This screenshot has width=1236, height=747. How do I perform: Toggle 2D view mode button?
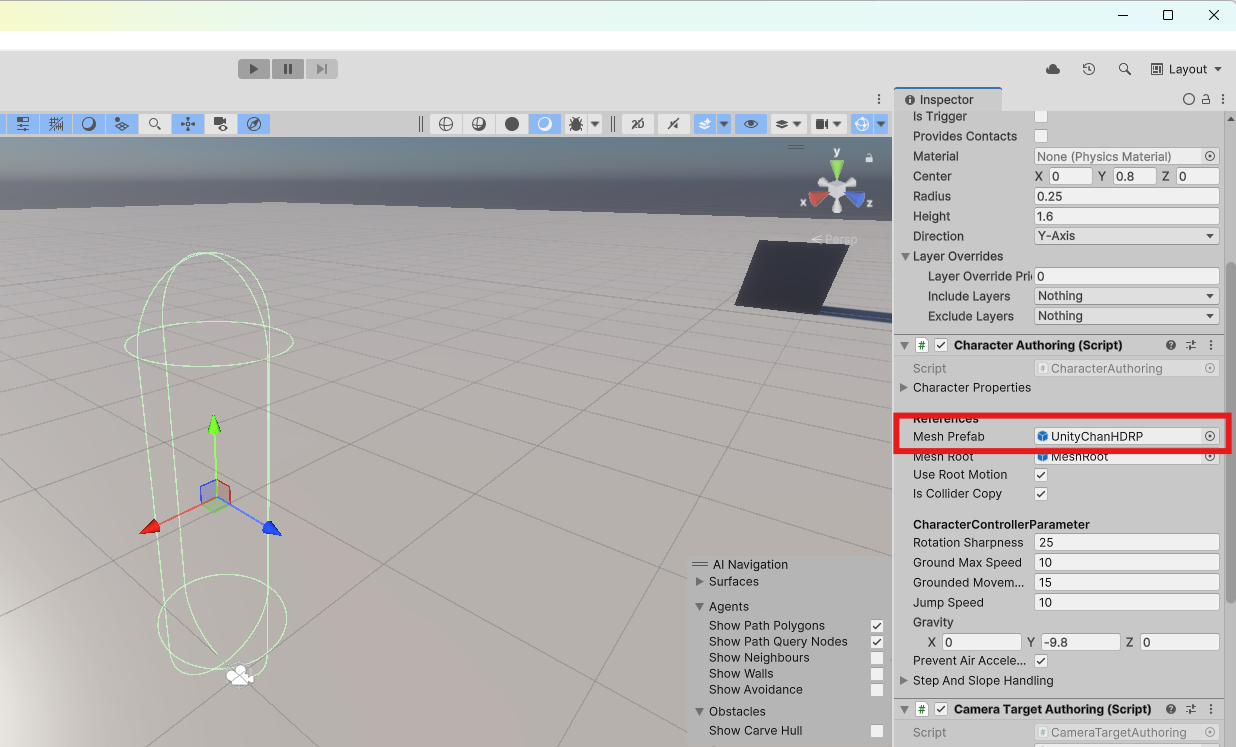tap(638, 124)
